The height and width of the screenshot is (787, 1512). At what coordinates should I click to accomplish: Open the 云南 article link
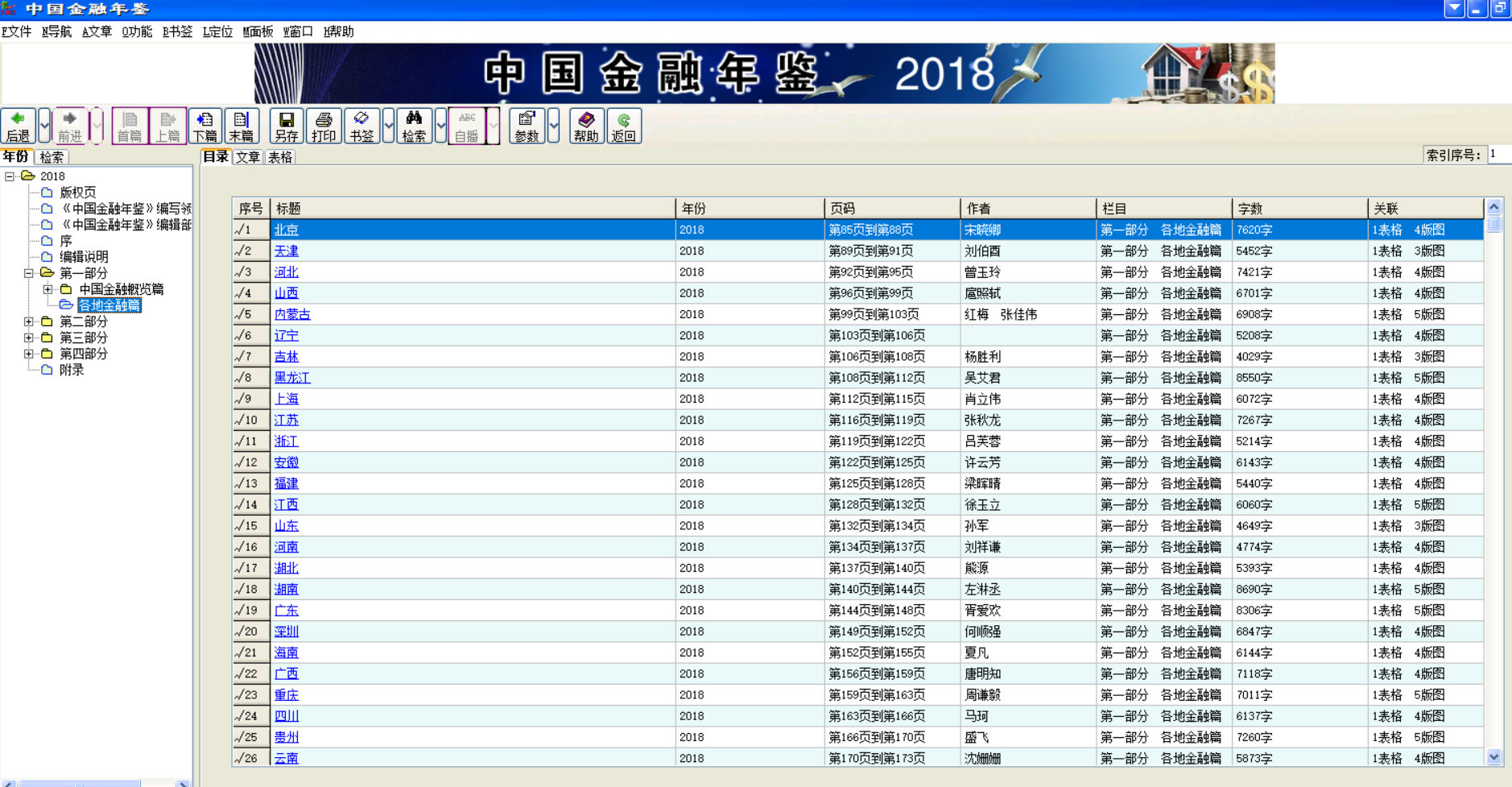(287, 758)
